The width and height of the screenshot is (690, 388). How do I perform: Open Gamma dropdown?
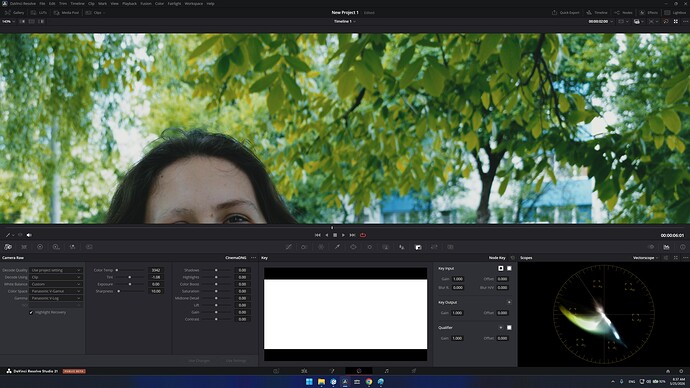tap(55, 298)
